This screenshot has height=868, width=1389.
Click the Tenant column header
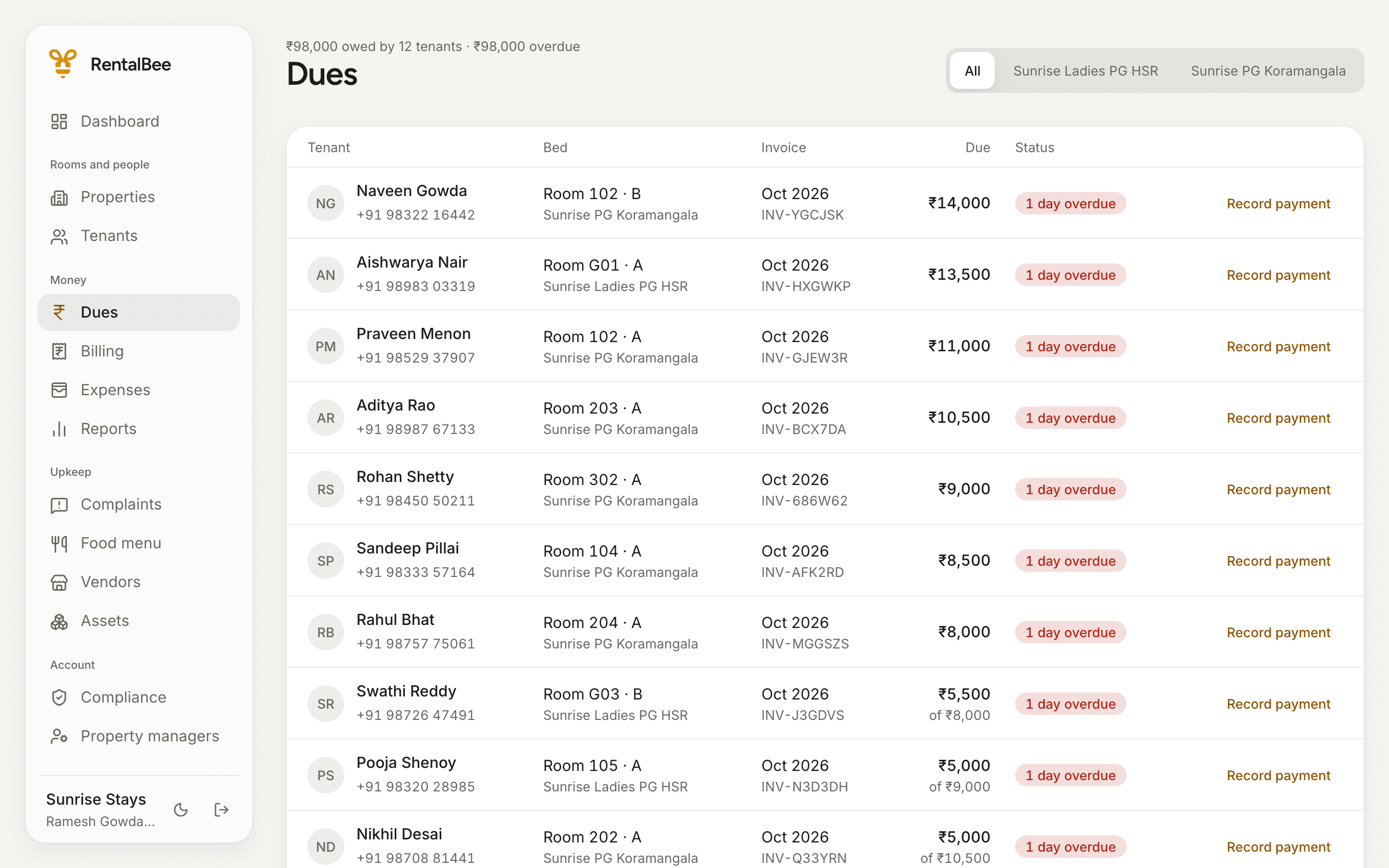328,148
